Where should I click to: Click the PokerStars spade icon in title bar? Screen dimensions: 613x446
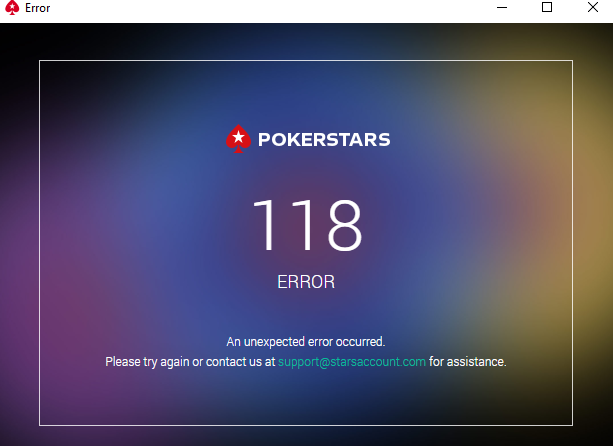click(x=12, y=8)
